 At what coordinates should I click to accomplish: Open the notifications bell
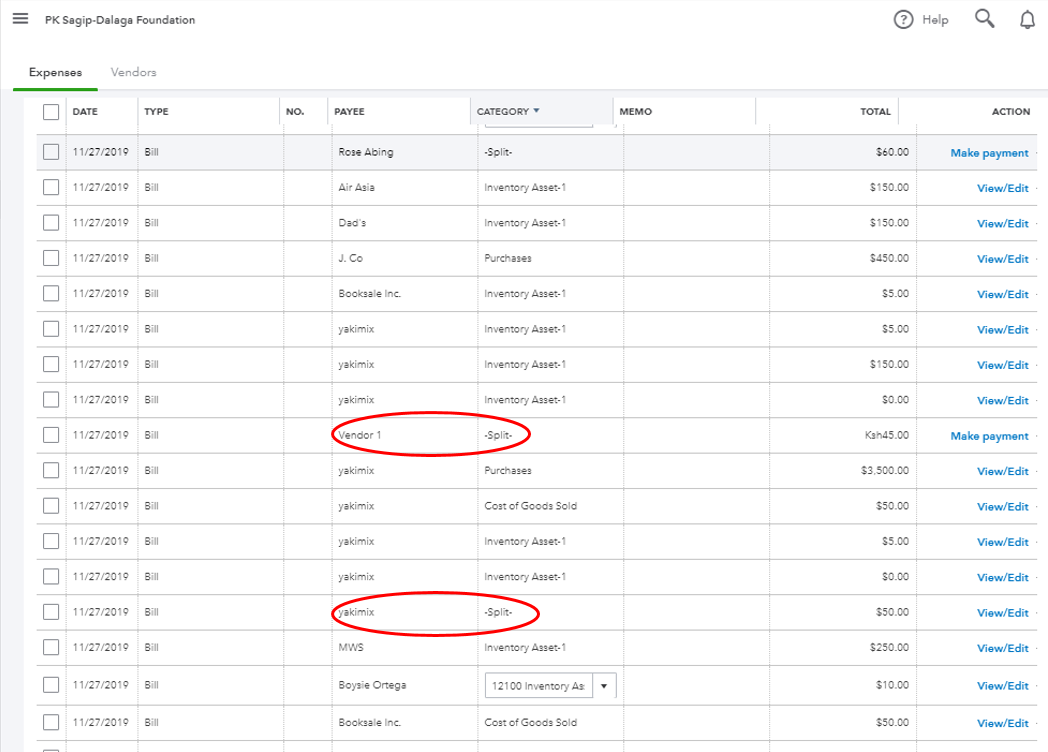coord(1027,20)
